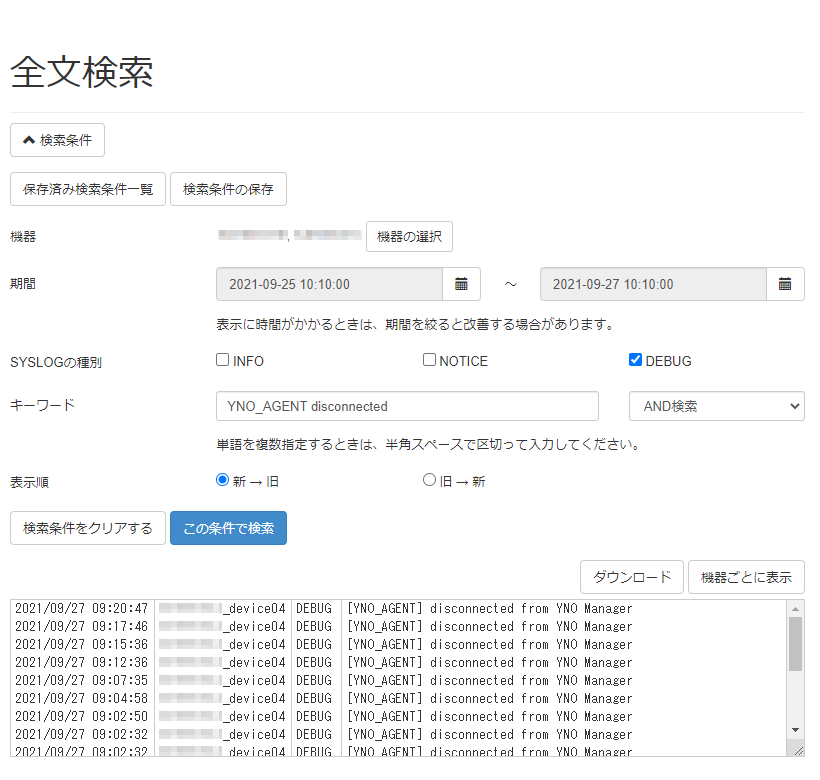The height and width of the screenshot is (780, 820).
Task: Run the search with この条件で検索
Action: tap(228, 529)
